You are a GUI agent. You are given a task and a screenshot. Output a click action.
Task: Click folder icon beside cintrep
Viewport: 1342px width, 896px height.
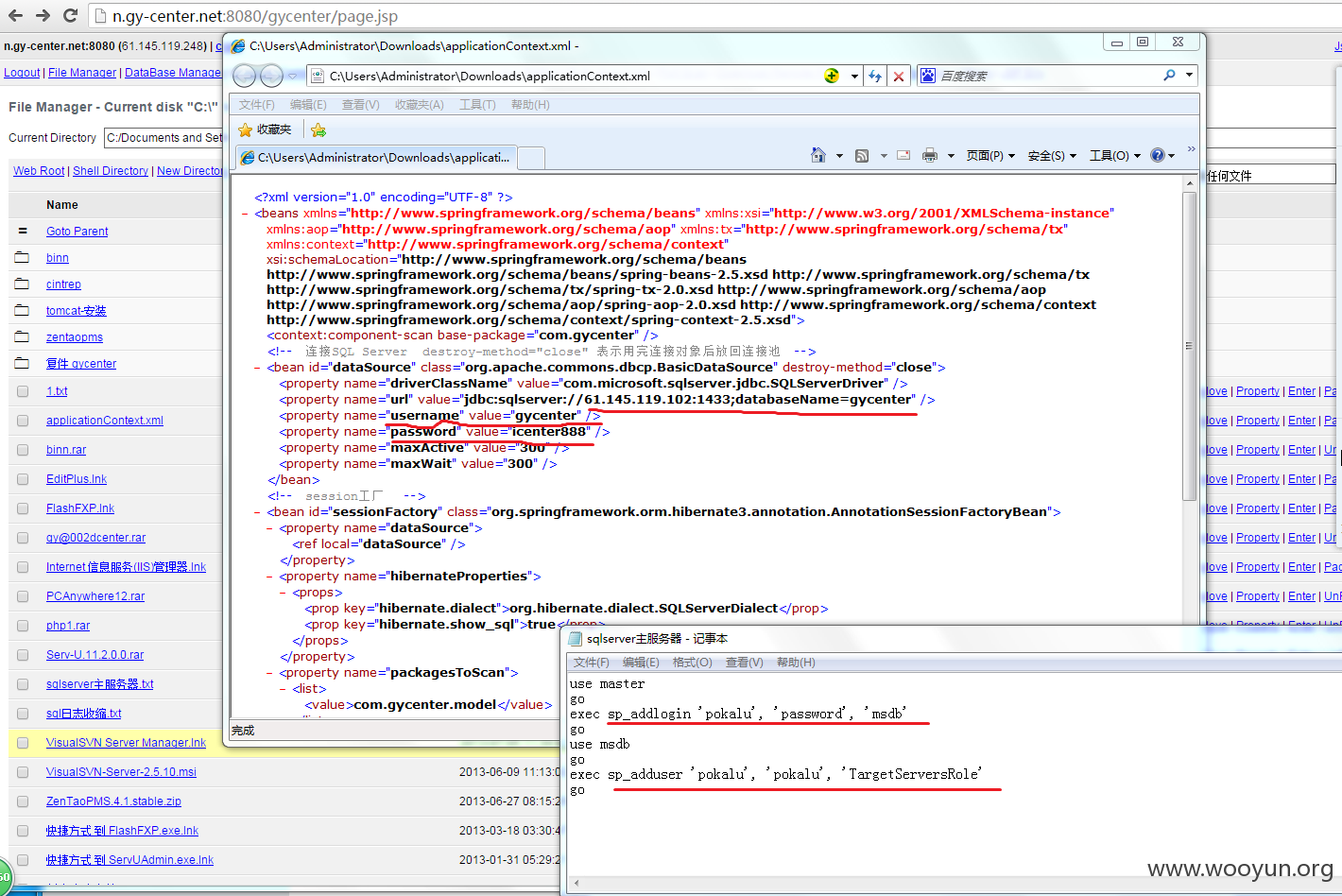click(x=23, y=284)
